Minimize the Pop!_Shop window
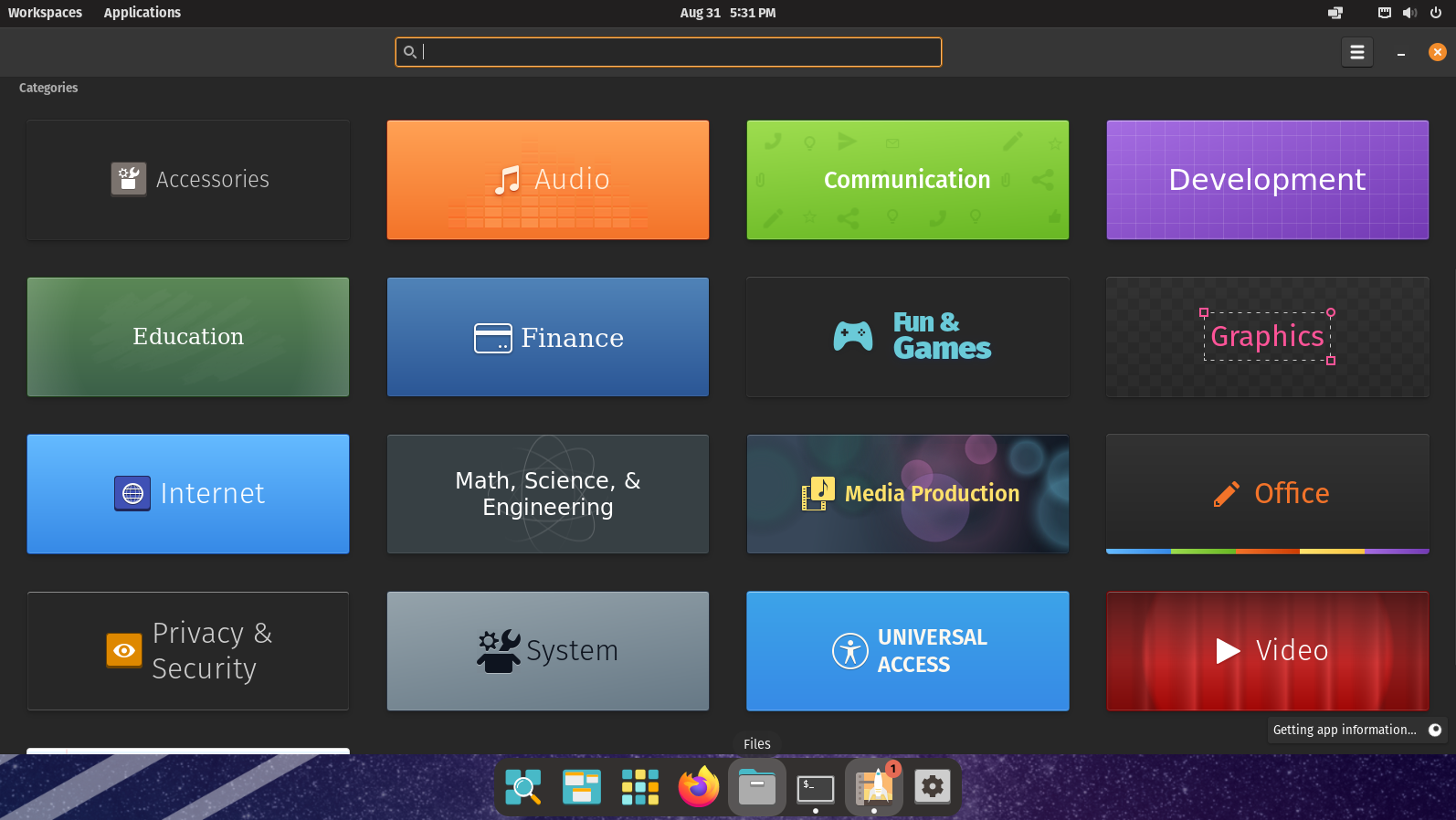 (1400, 53)
